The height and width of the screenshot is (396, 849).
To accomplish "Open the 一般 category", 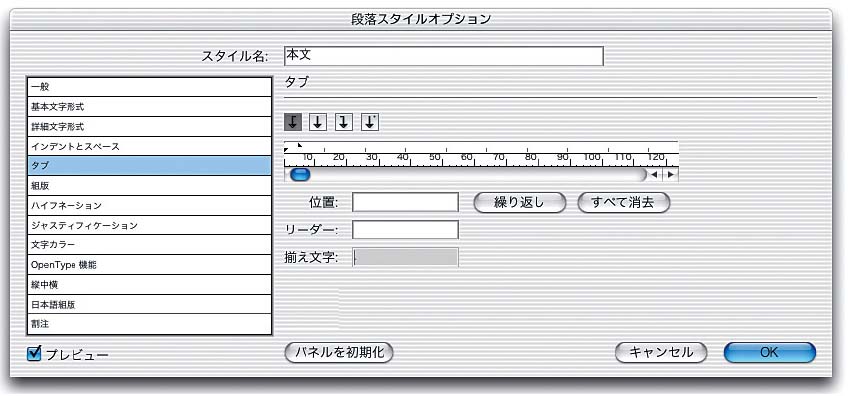I will tap(149, 87).
